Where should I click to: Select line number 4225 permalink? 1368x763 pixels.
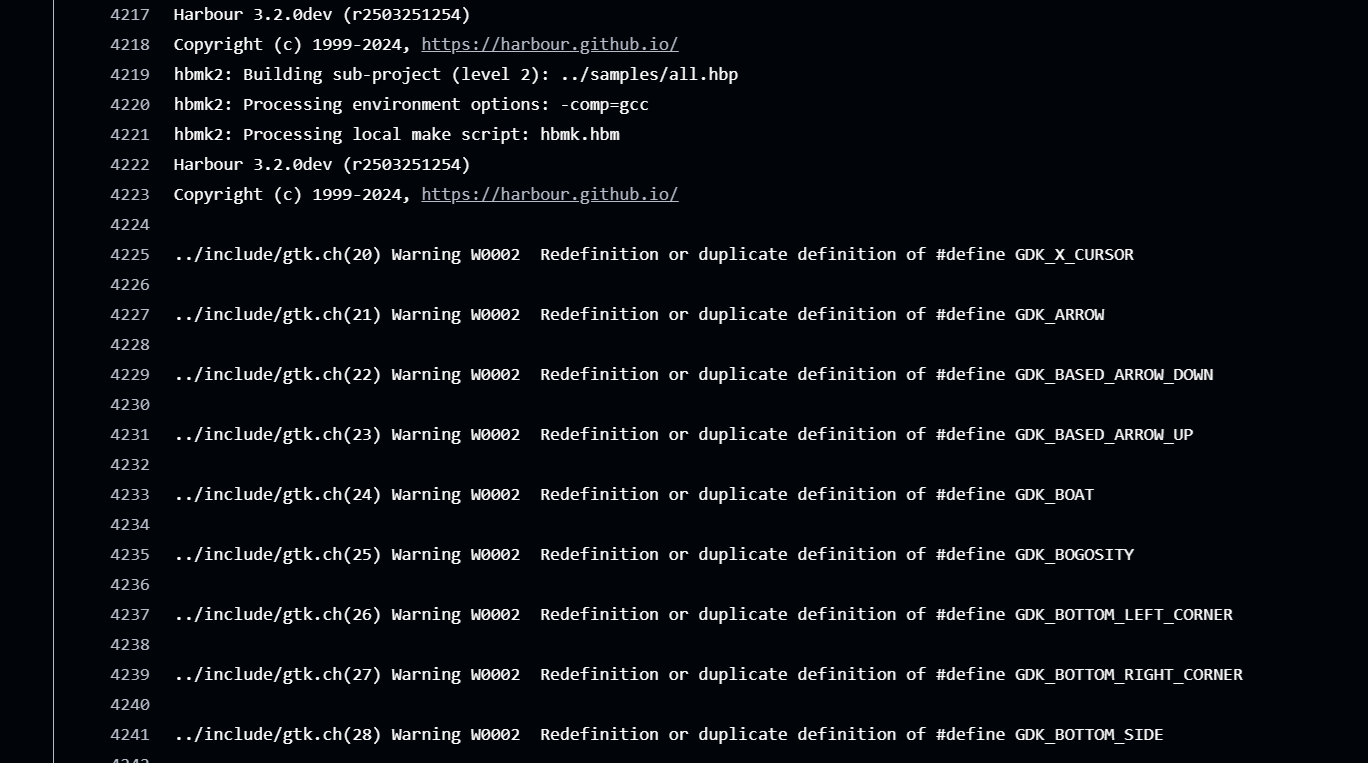click(x=130, y=255)
